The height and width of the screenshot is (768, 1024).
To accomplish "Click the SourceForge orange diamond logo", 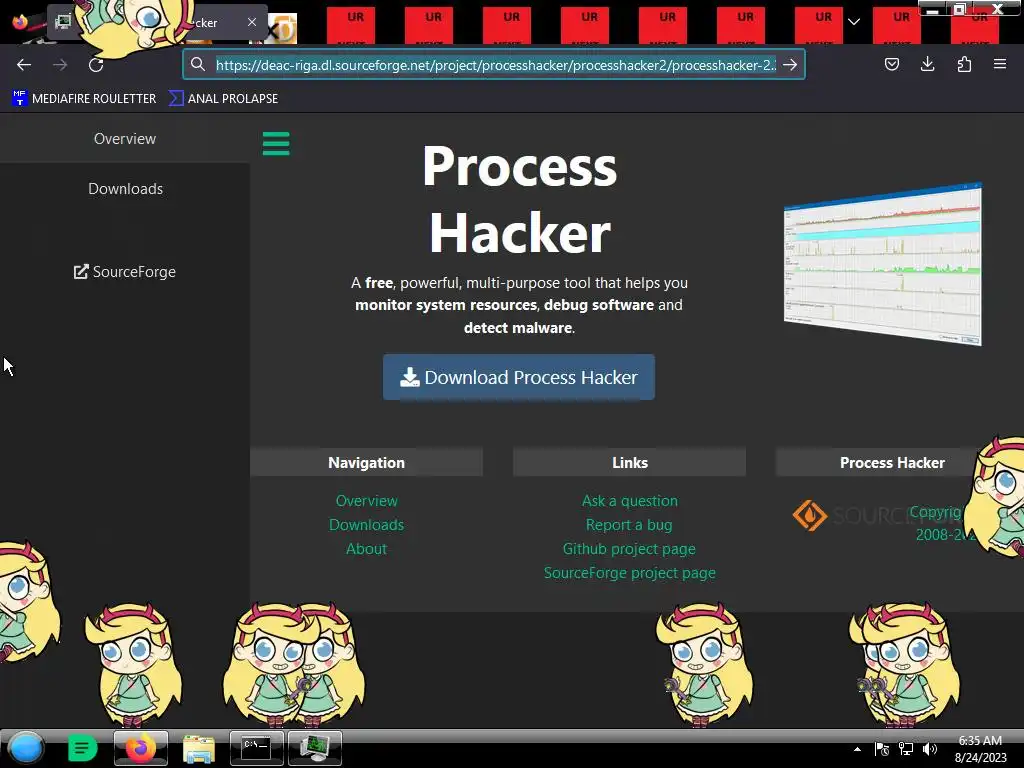I will (810, 515).
